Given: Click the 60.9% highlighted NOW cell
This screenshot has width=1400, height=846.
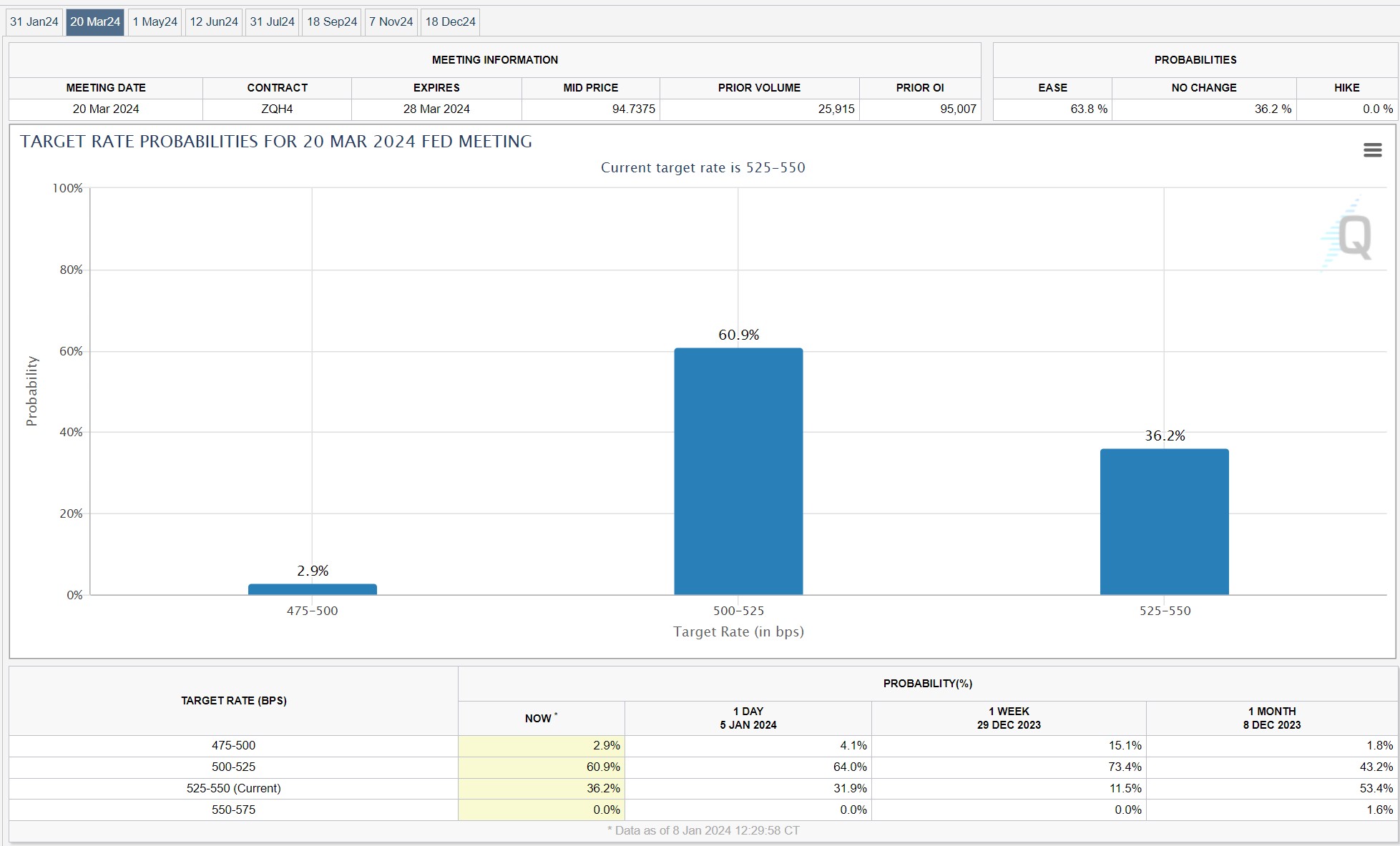Looking at the screenshot, I should 542,767.
